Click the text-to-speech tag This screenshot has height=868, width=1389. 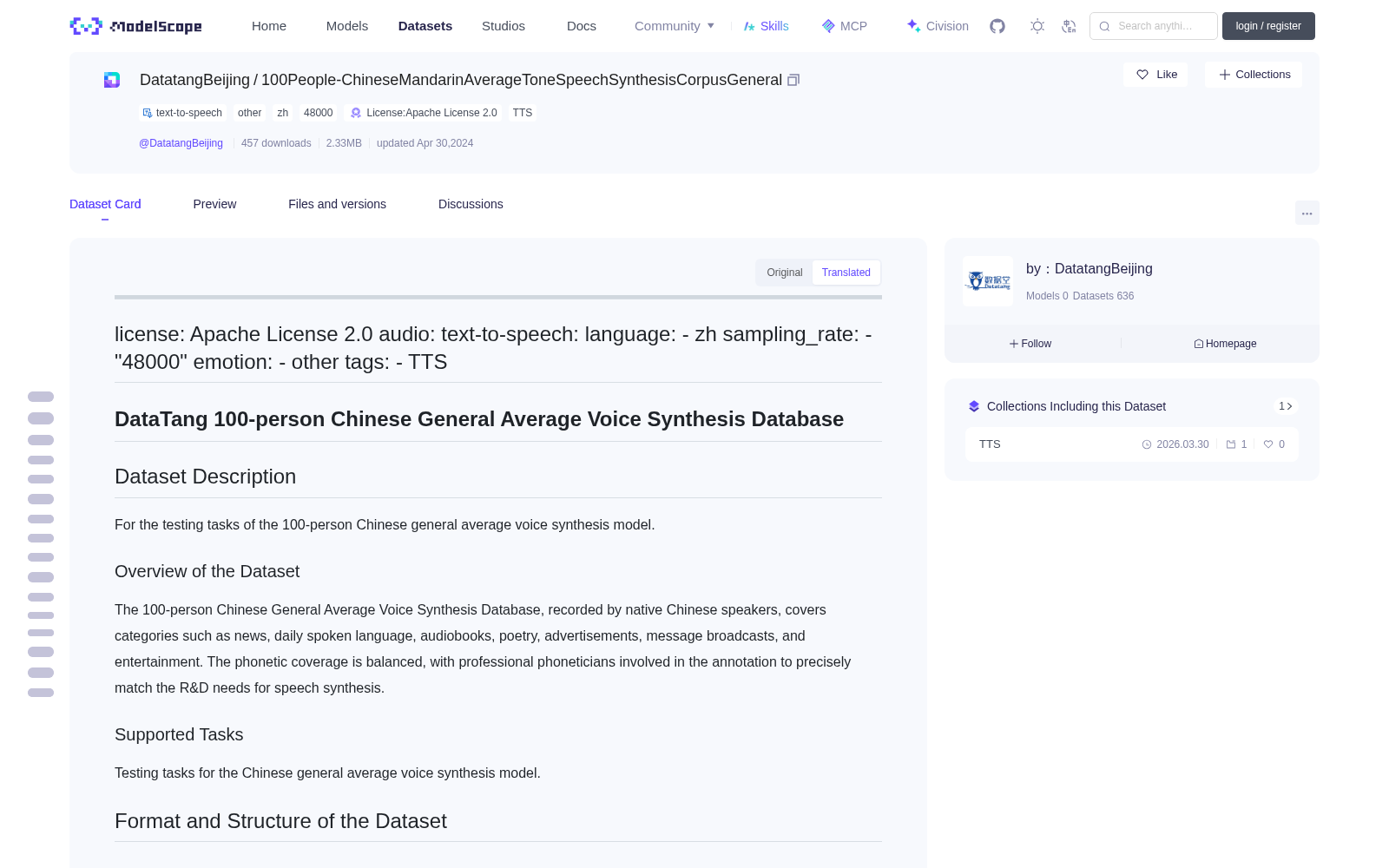pyautogui.click(x=182, y=113)
